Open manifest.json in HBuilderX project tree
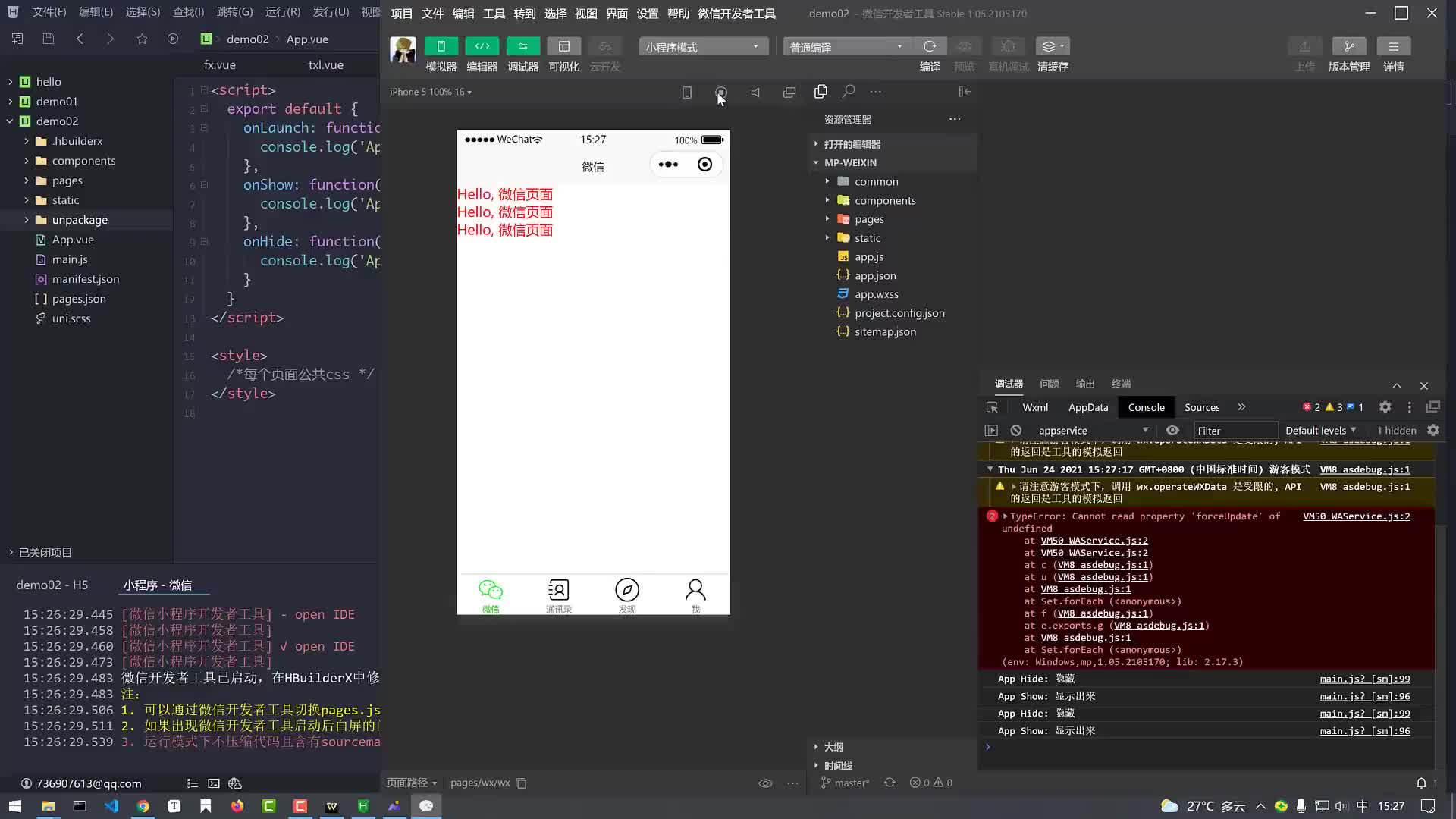Viewport: 1456px width, 819px height. coord(86,279)
